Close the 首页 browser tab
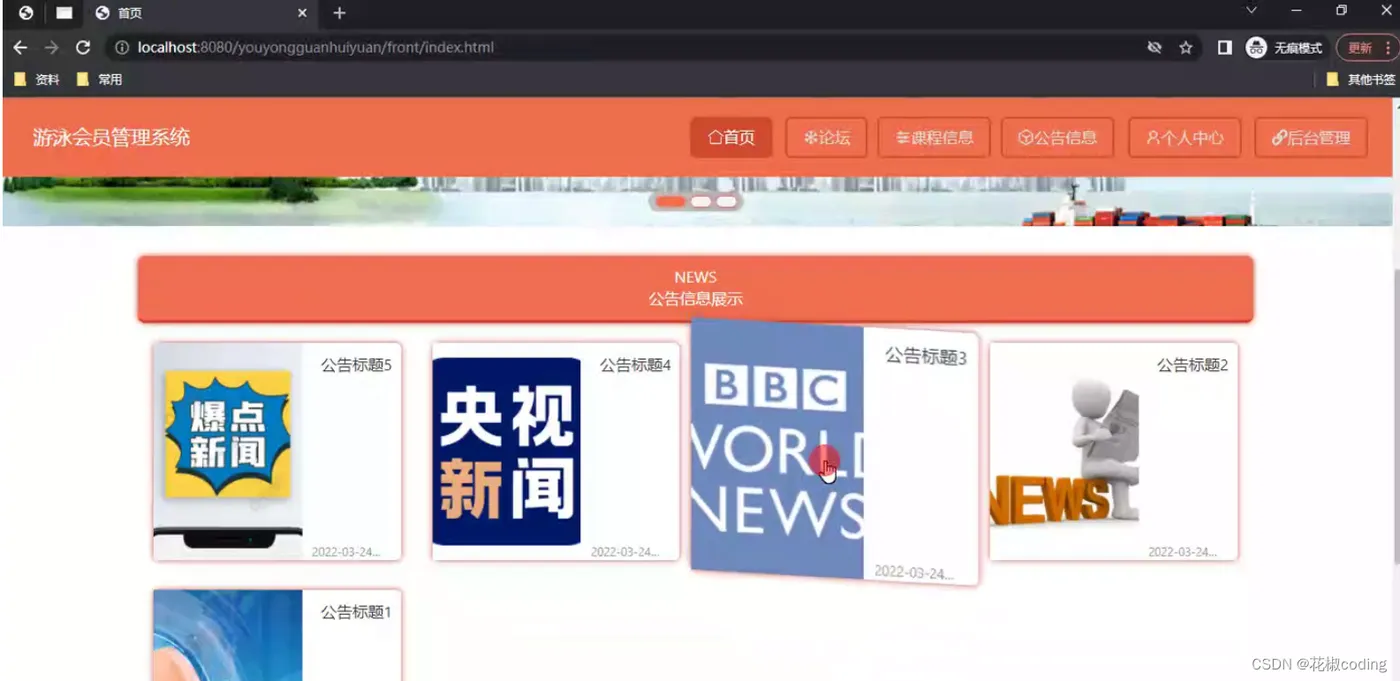 coord(302,13)
